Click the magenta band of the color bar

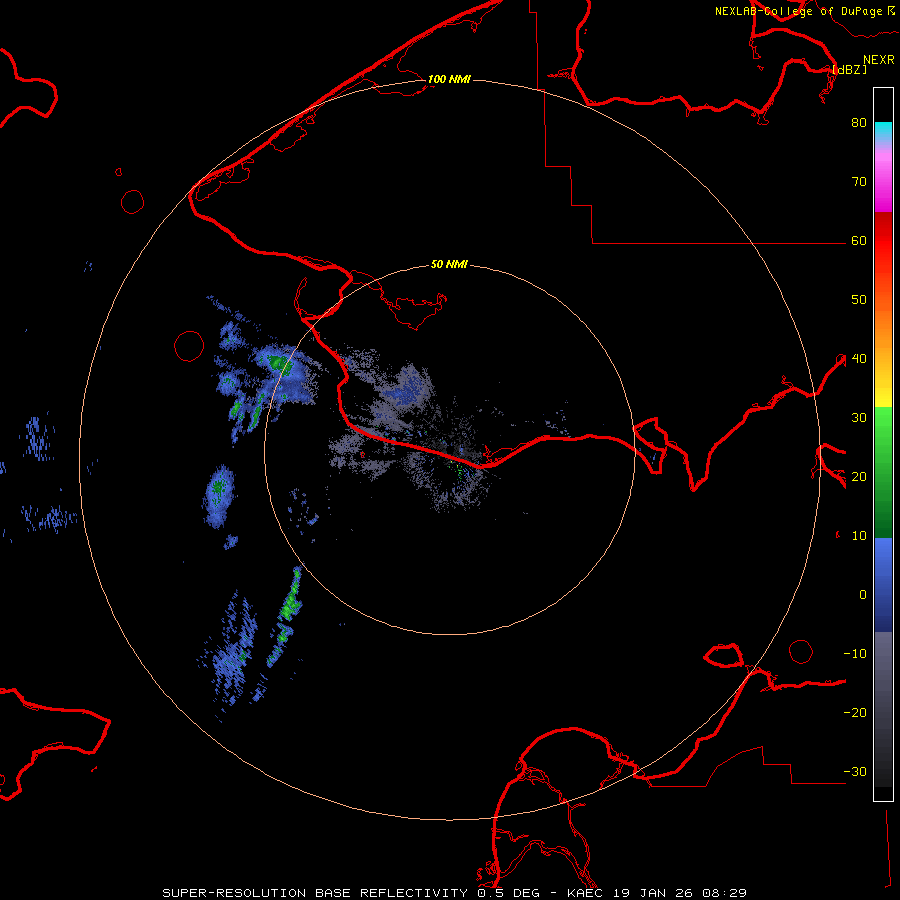[x=883, y=184]
